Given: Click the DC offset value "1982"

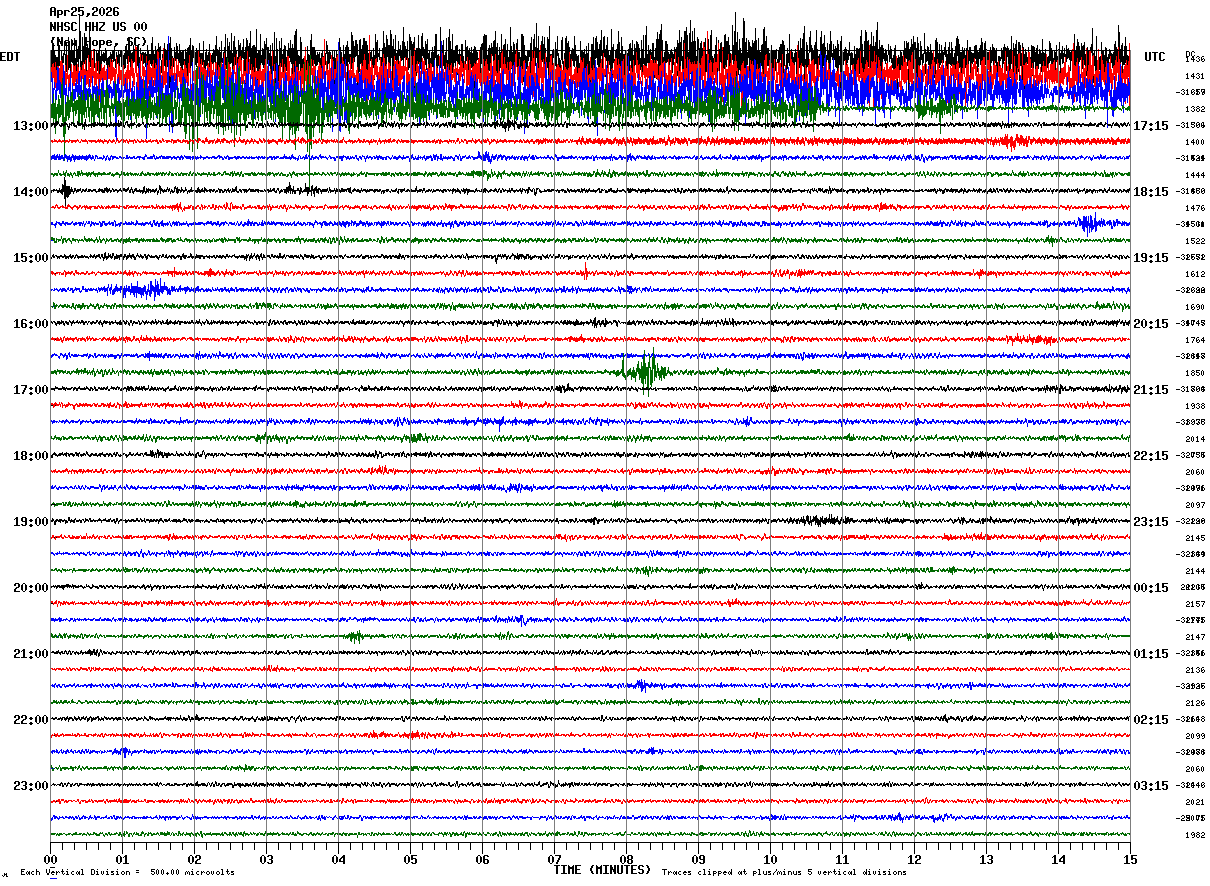Looking at the screenshot, I should click(1194, 835).
